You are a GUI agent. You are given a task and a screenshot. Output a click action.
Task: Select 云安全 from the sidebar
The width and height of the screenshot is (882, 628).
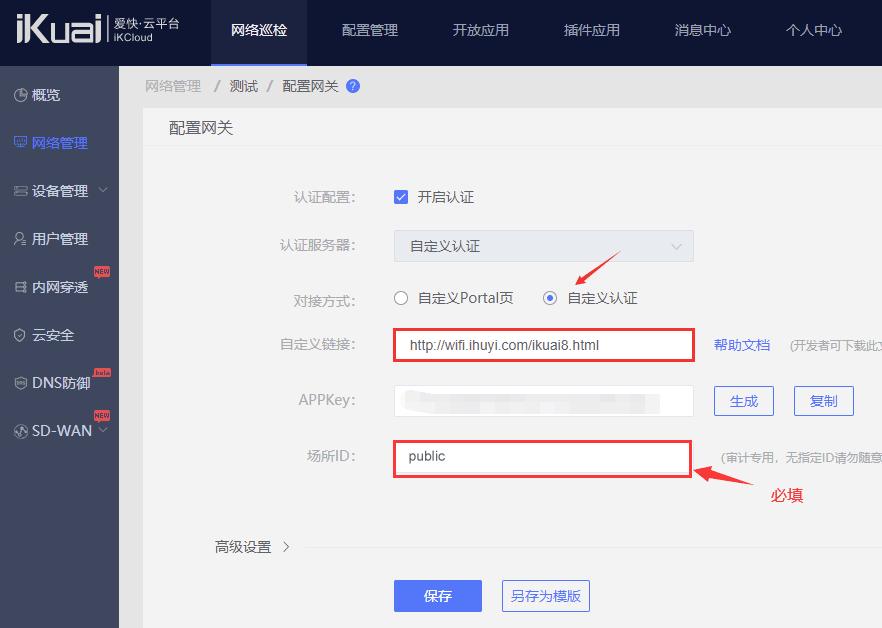(x=47, y=335)
